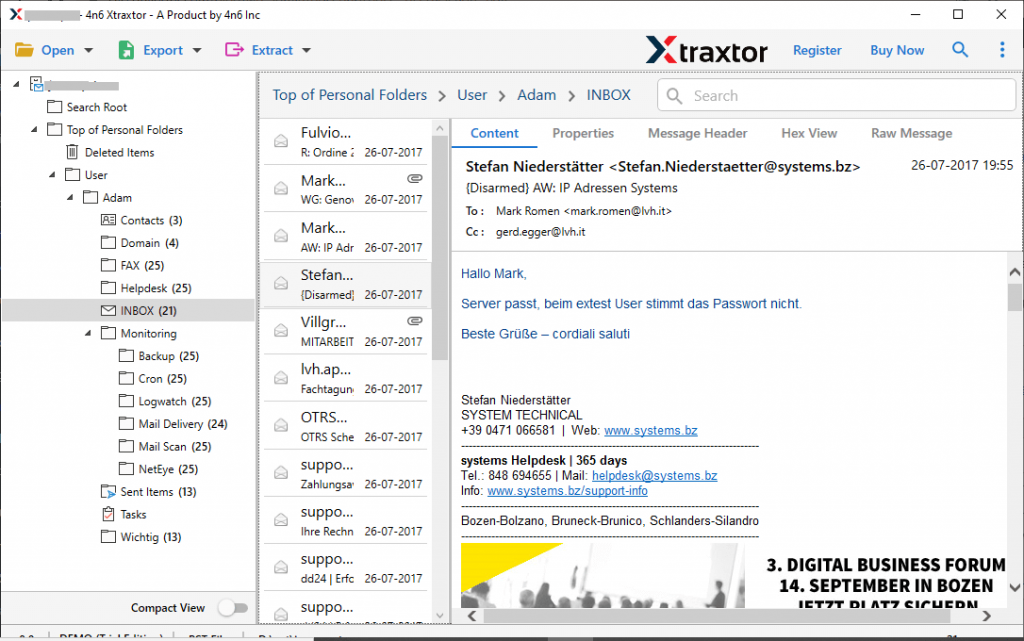This screenshot has height=641, width=1024.
Task: Open a file using the Open folder icon
Action: tap(24, 48)
